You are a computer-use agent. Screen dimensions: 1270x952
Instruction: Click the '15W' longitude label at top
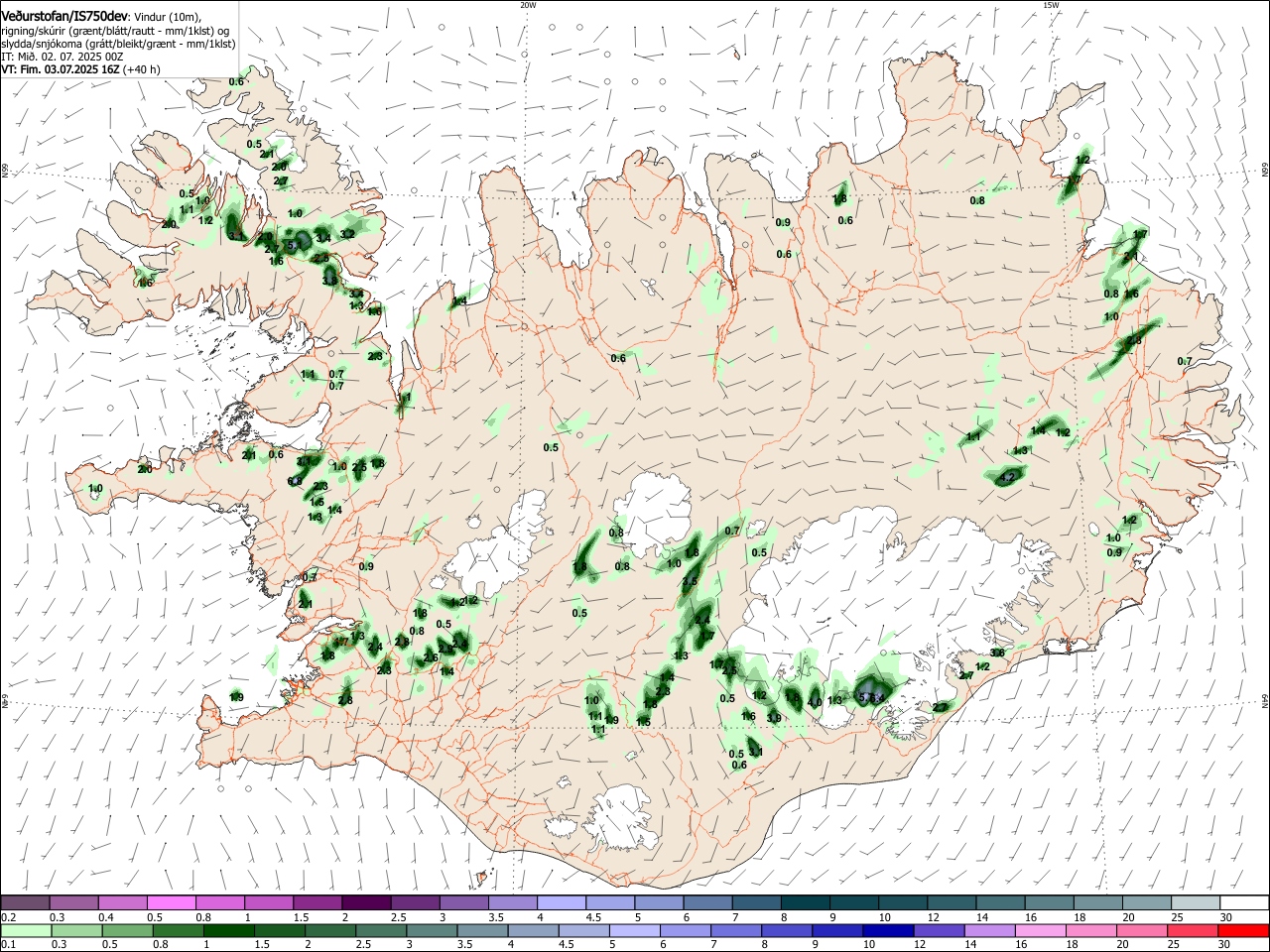point(1050,5)
